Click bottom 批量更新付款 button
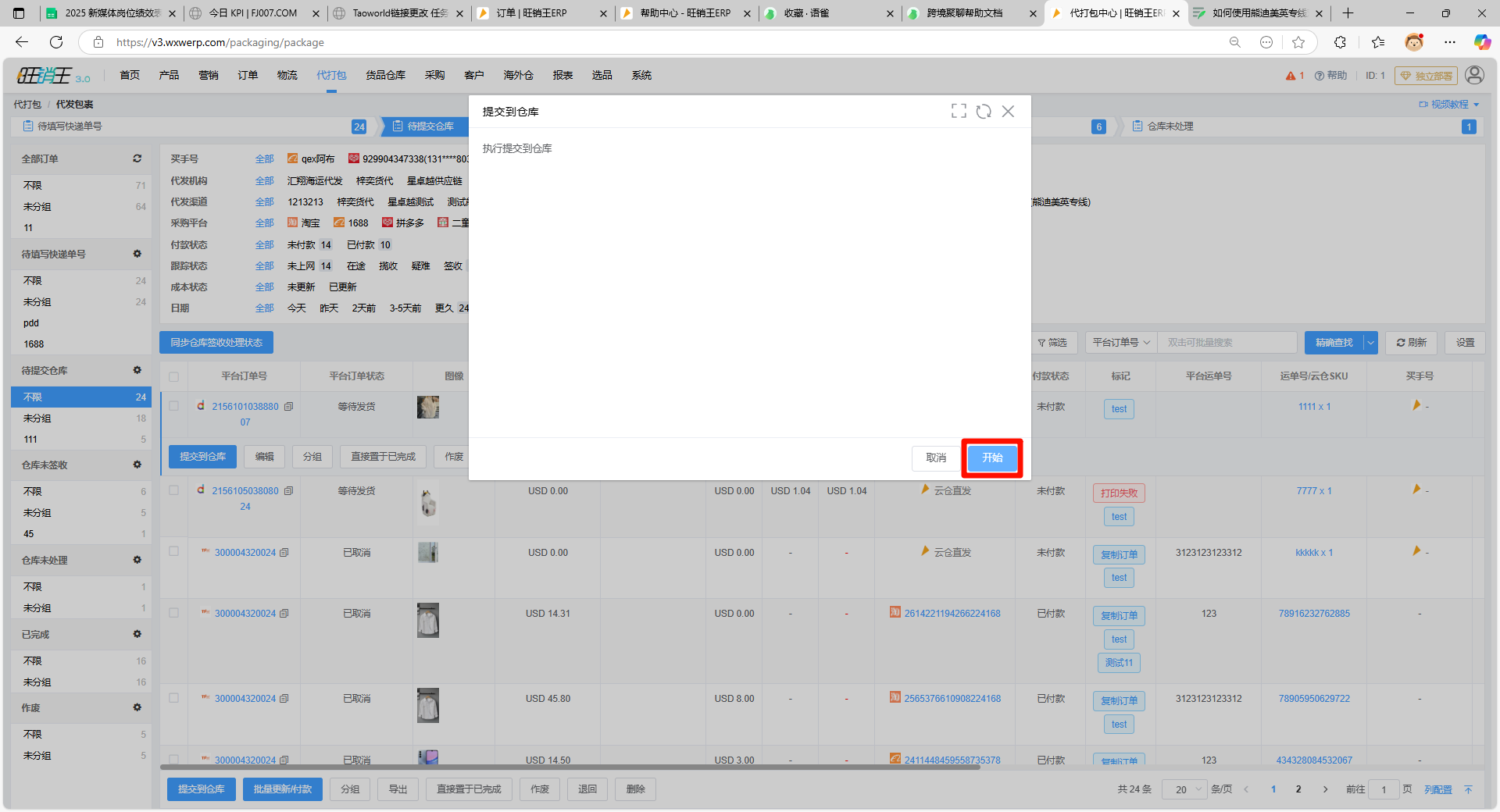This screenshot has height=812, width=1500. tap(283, 789)
